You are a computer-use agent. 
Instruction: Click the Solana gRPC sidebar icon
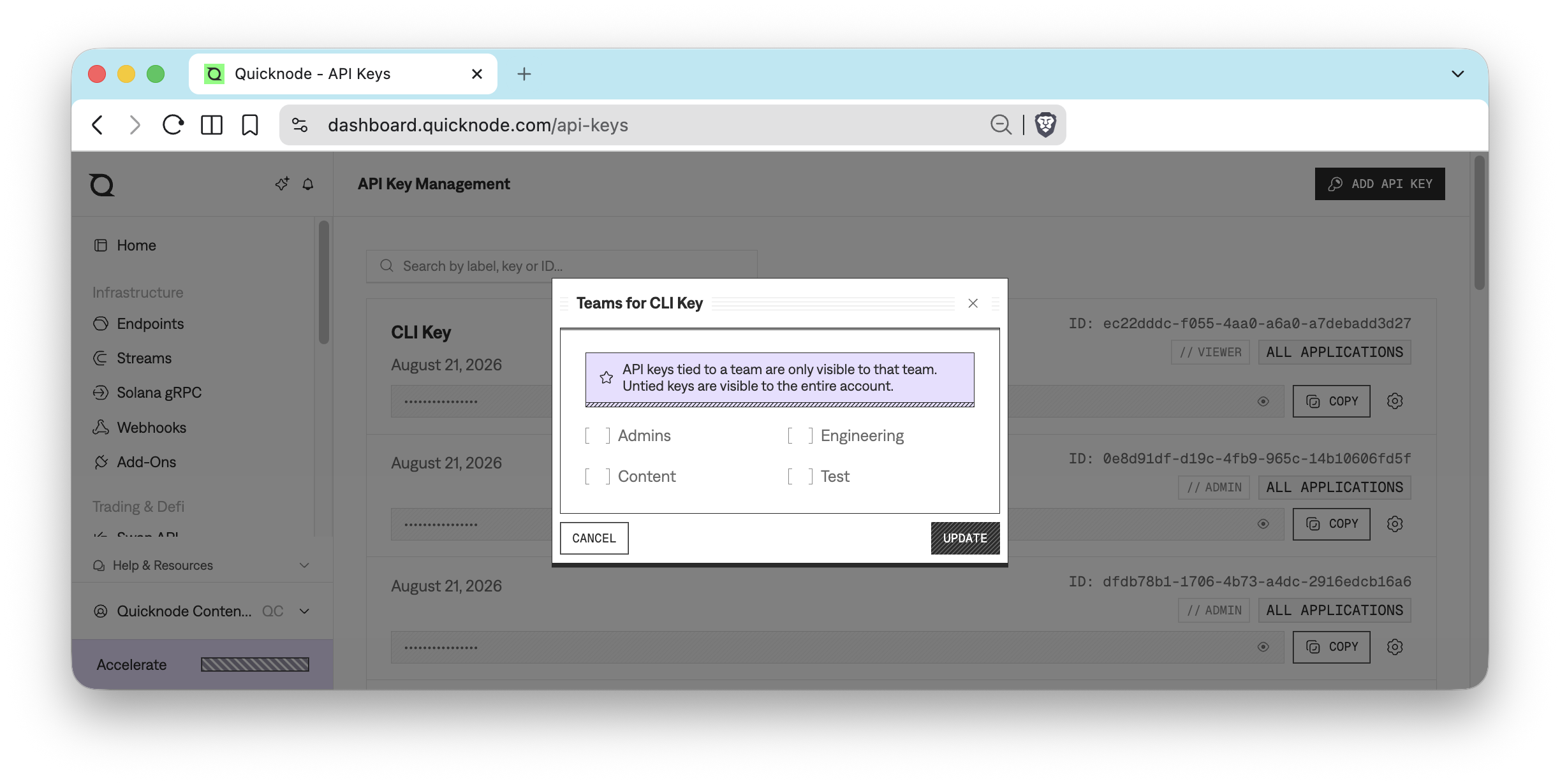click(101, 393)
